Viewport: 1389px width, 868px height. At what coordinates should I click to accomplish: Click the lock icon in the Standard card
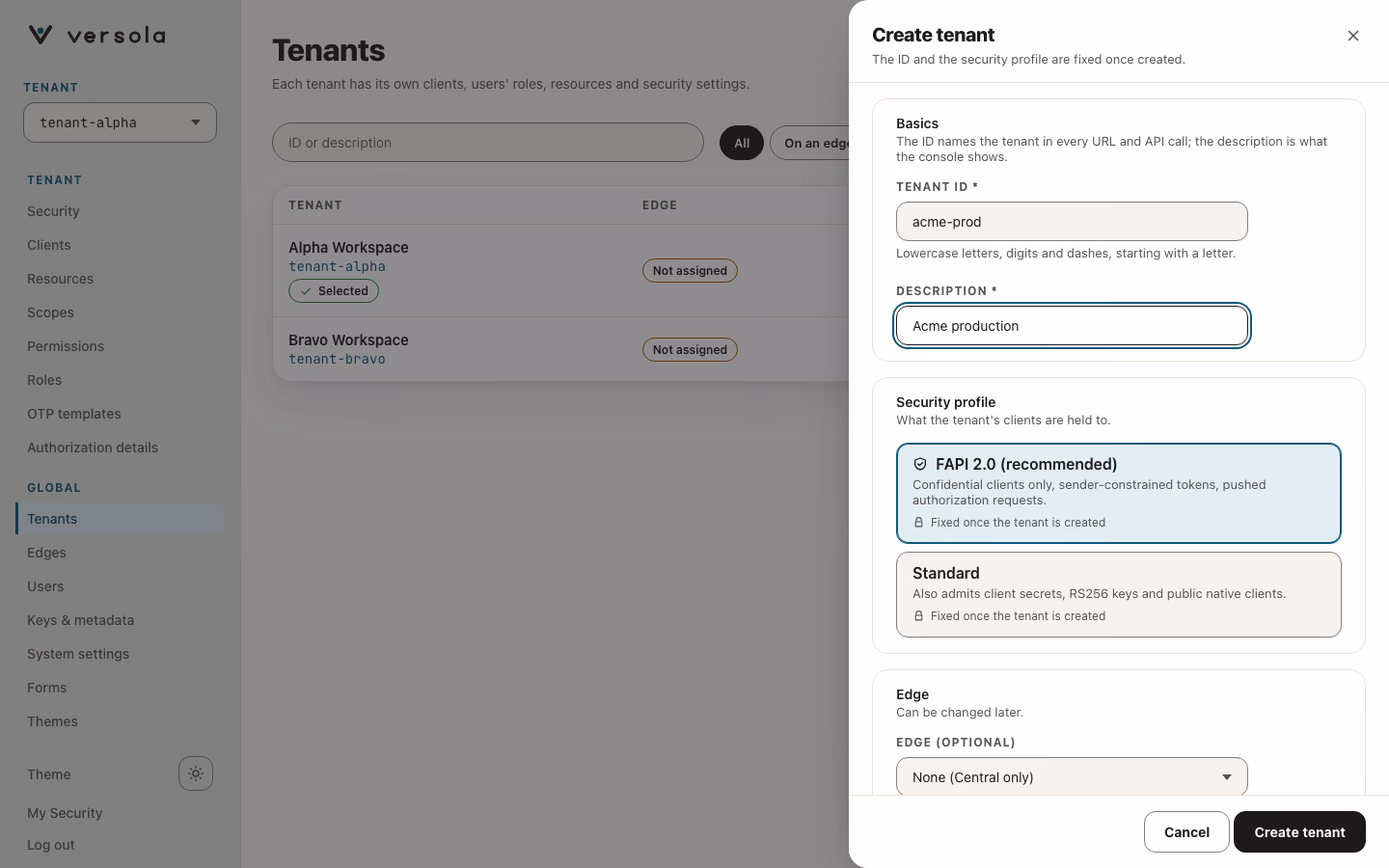click(x=918, y=616)
